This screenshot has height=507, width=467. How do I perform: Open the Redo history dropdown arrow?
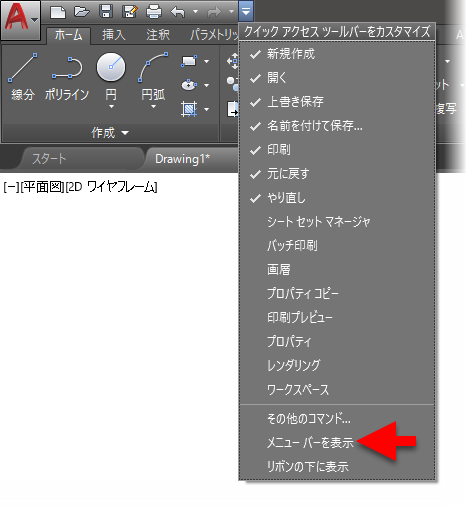coord(231,12)
